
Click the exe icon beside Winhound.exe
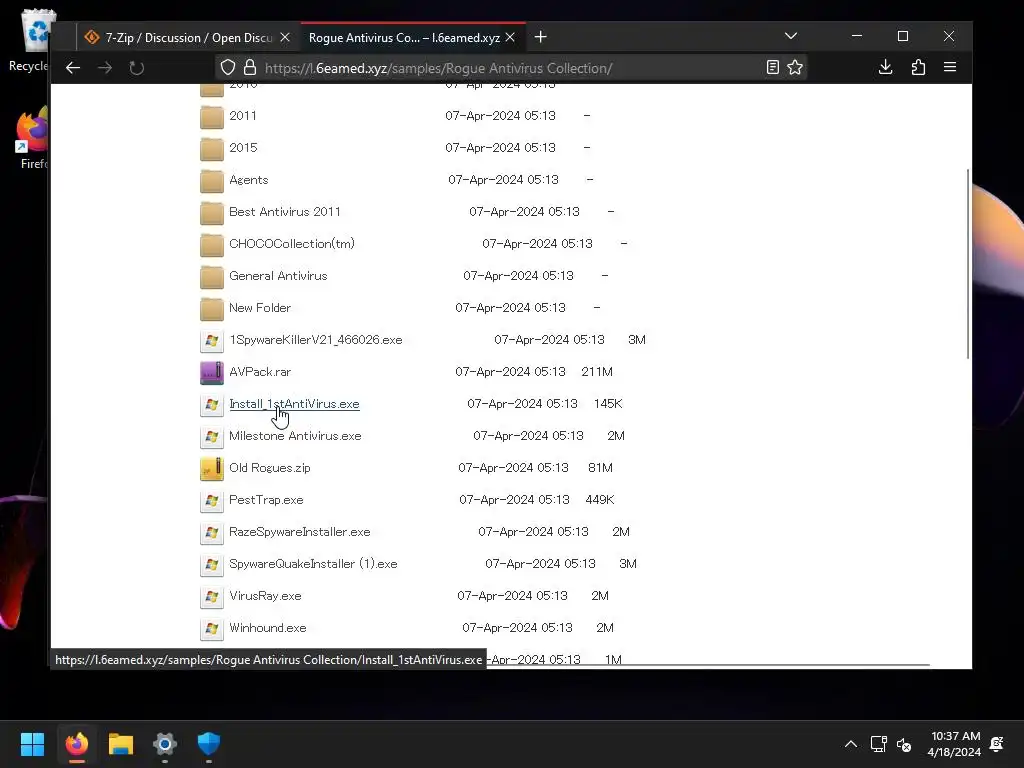tap(212, 628)
